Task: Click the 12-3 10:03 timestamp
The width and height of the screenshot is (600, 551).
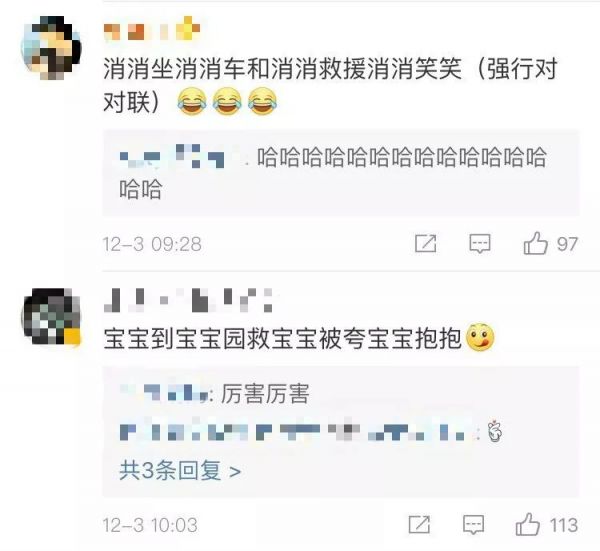Action: pos(150,525)
